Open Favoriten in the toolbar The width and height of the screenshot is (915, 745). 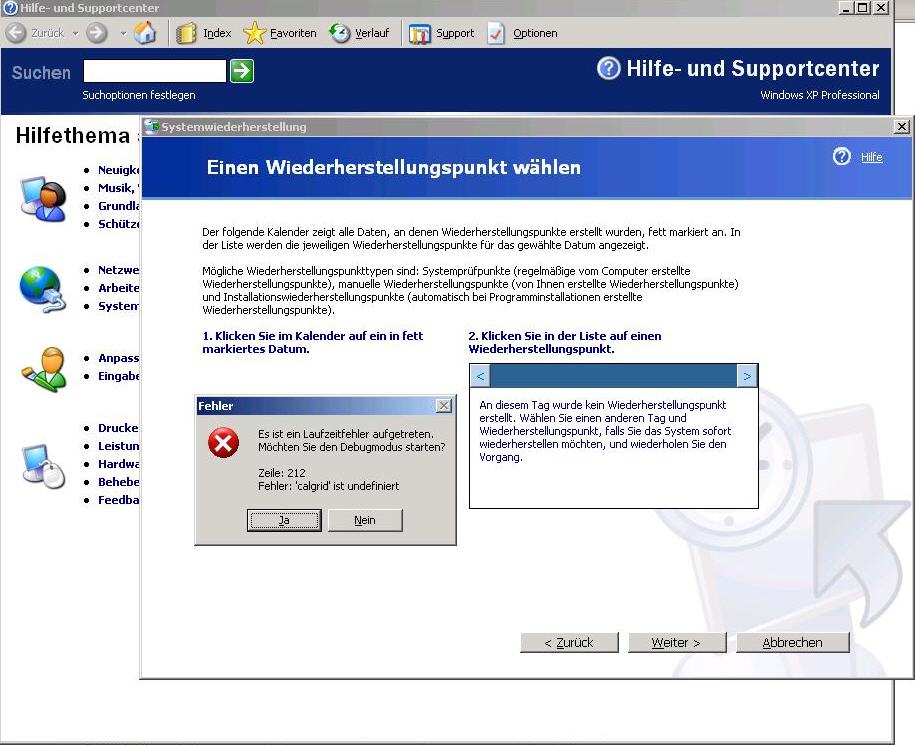[280, 33]
